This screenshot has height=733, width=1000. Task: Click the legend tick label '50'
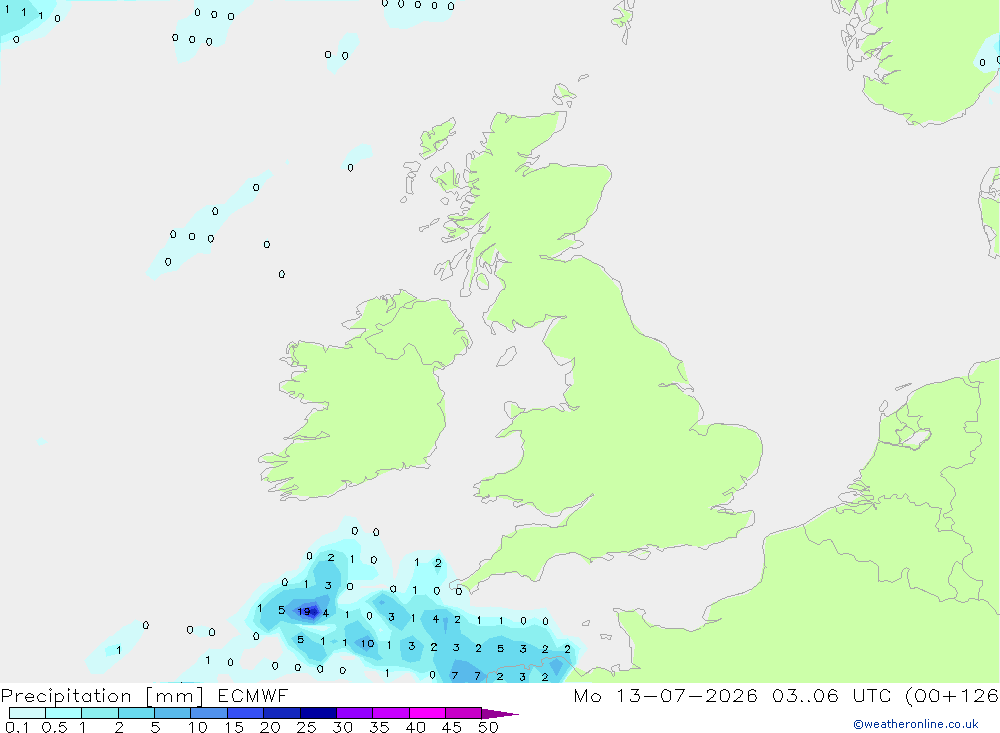488,727
